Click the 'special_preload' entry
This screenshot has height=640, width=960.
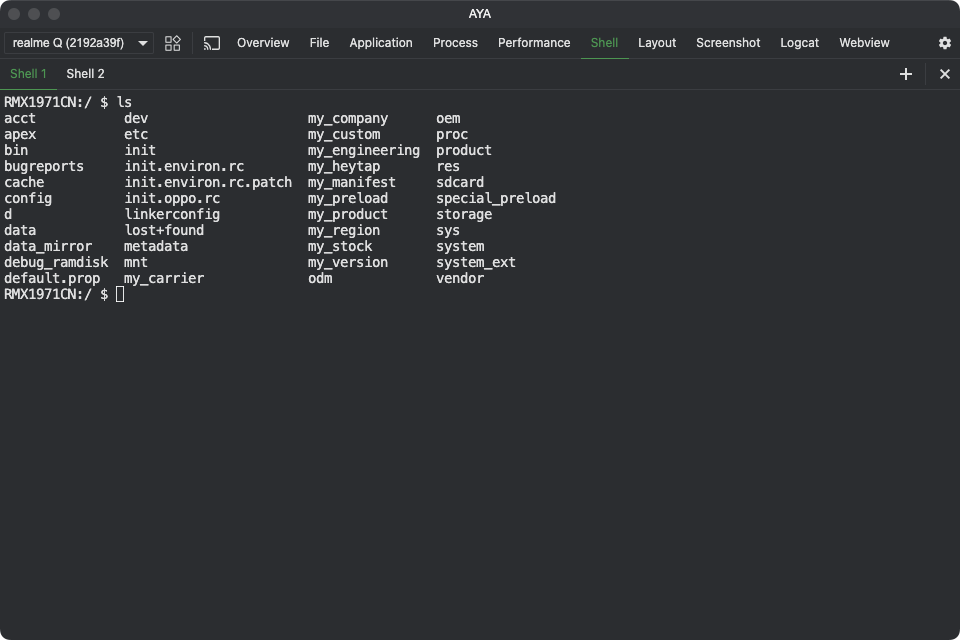pos(496,198)
